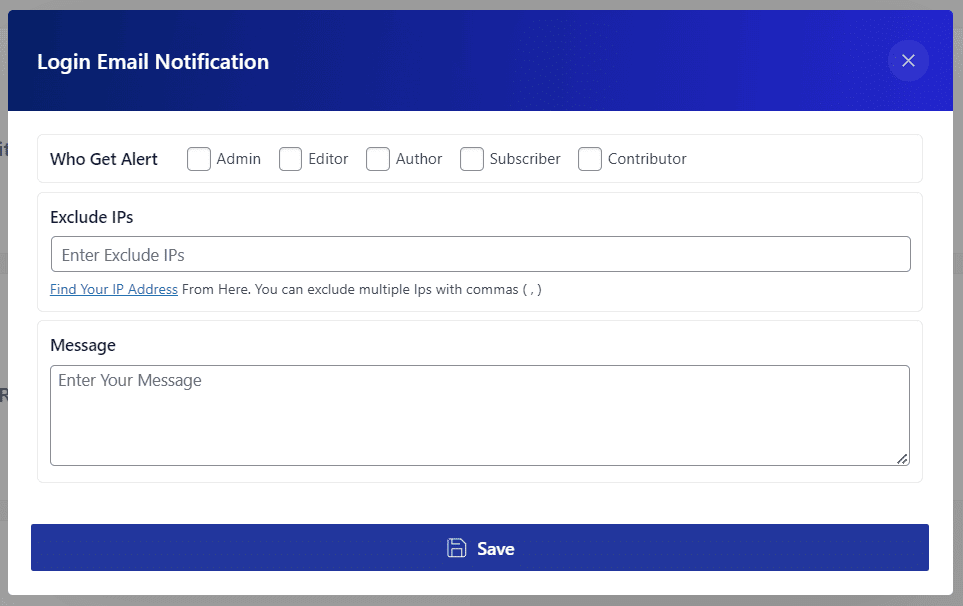Close the Login Email Notification dialog
Screen dimensions: 963x606
(x=908, y=61)
